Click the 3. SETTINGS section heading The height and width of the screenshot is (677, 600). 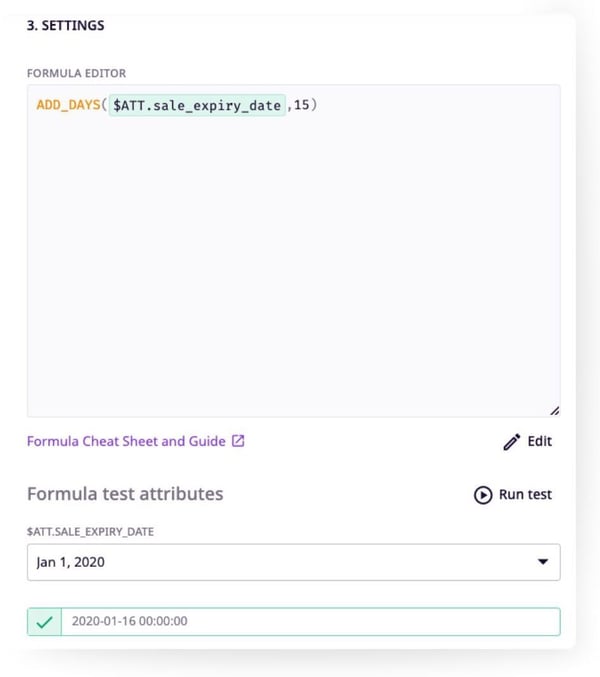(66, 25)
